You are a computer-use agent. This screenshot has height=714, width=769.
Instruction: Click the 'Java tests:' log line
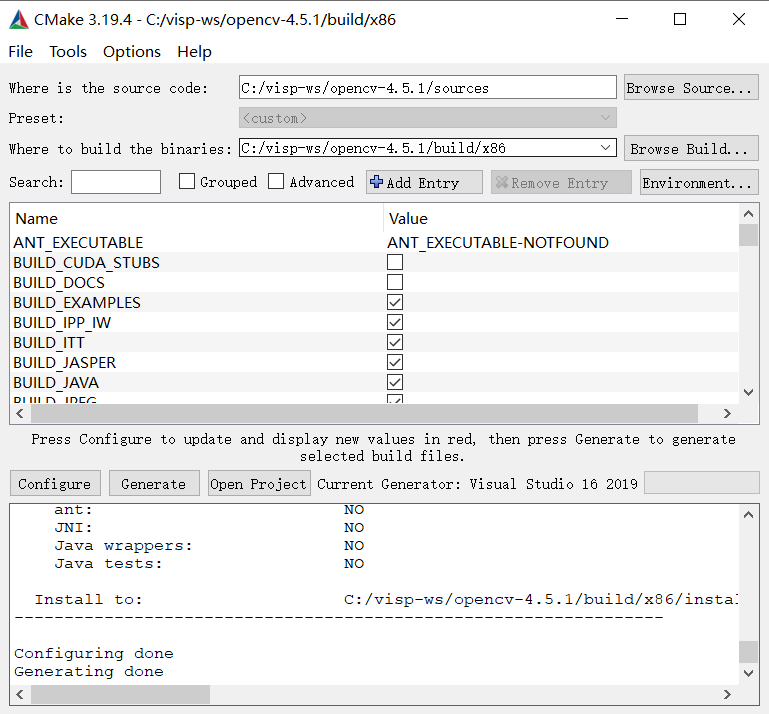point(108,563)
